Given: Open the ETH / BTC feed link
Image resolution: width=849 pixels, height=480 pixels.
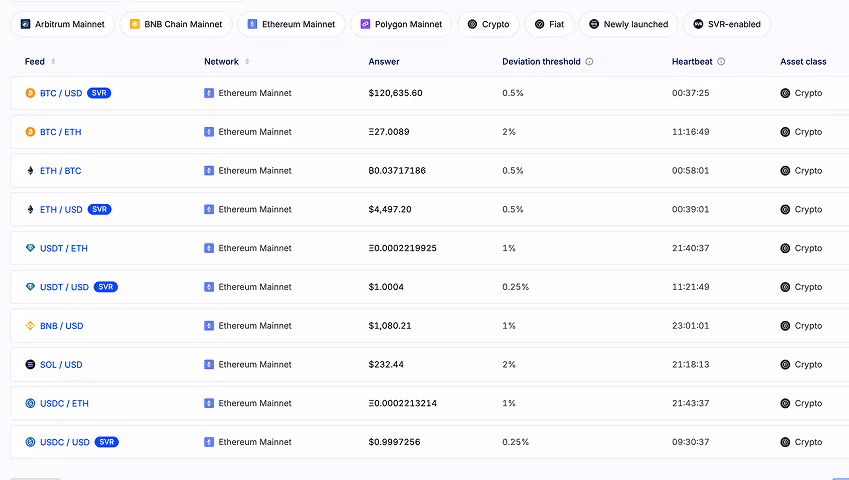Looking at the screenshot, I should click(61, 171).
